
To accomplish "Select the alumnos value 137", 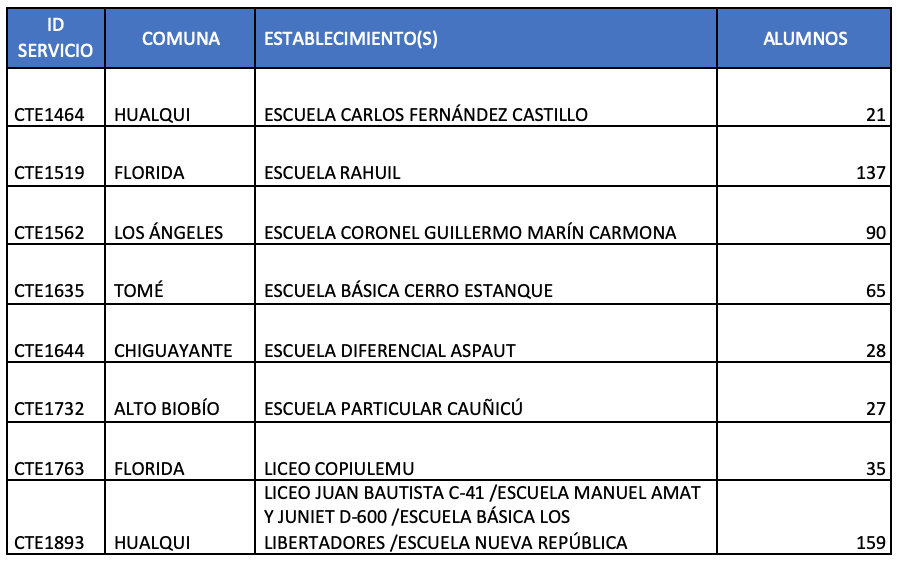I will pos(870,173).
